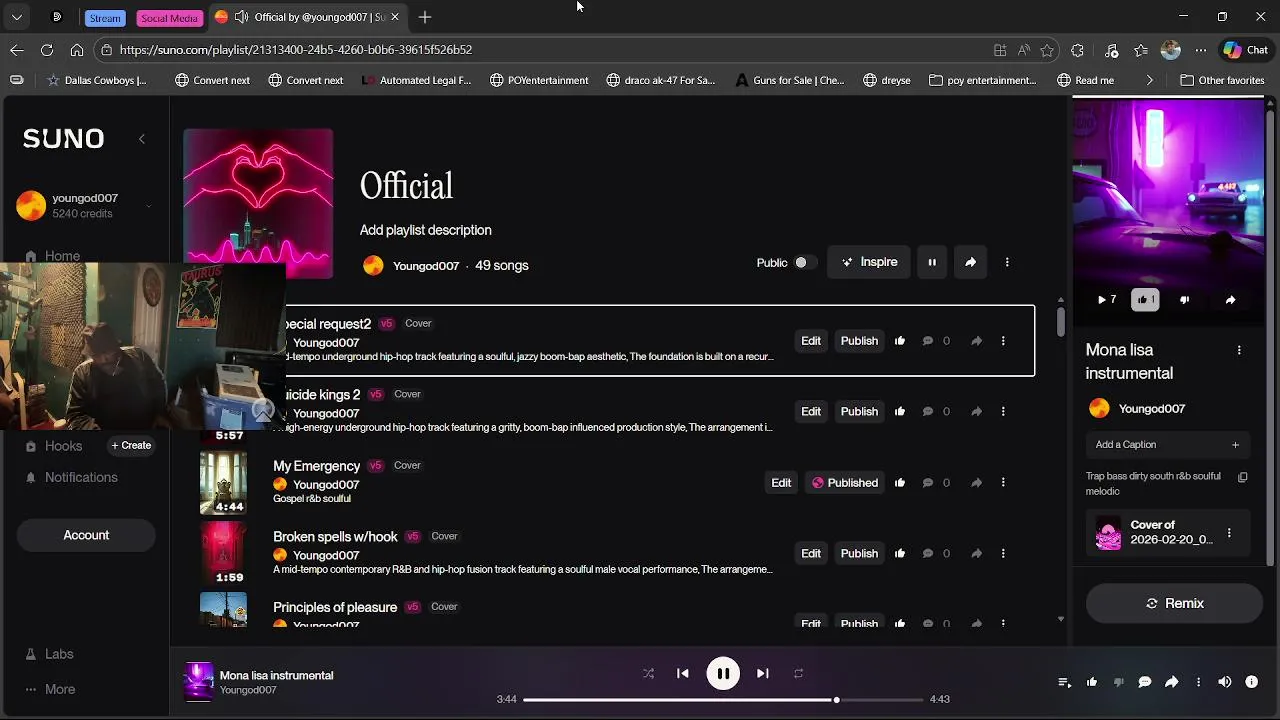Screen dimensions: 1280x720
Task: Open more options for Broken spells w/hook
Action: coord(1003,554)
